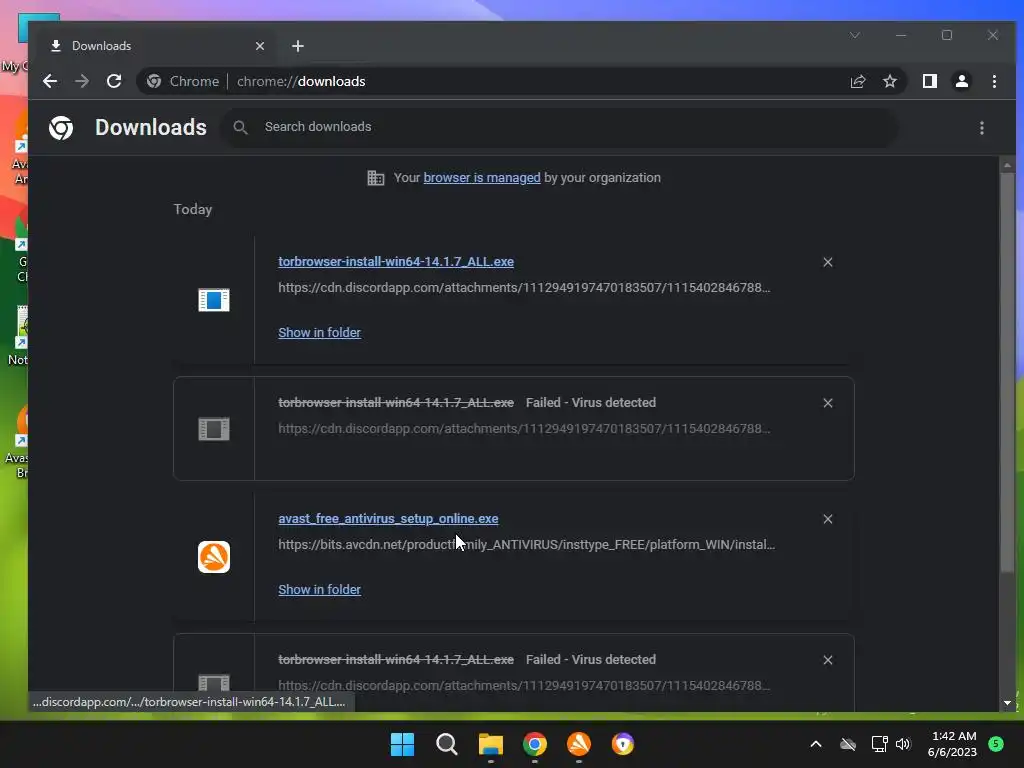Screen dimensions: 1024x768
Task: Open the Downloads page more actions menu
Action: (982, 128)
